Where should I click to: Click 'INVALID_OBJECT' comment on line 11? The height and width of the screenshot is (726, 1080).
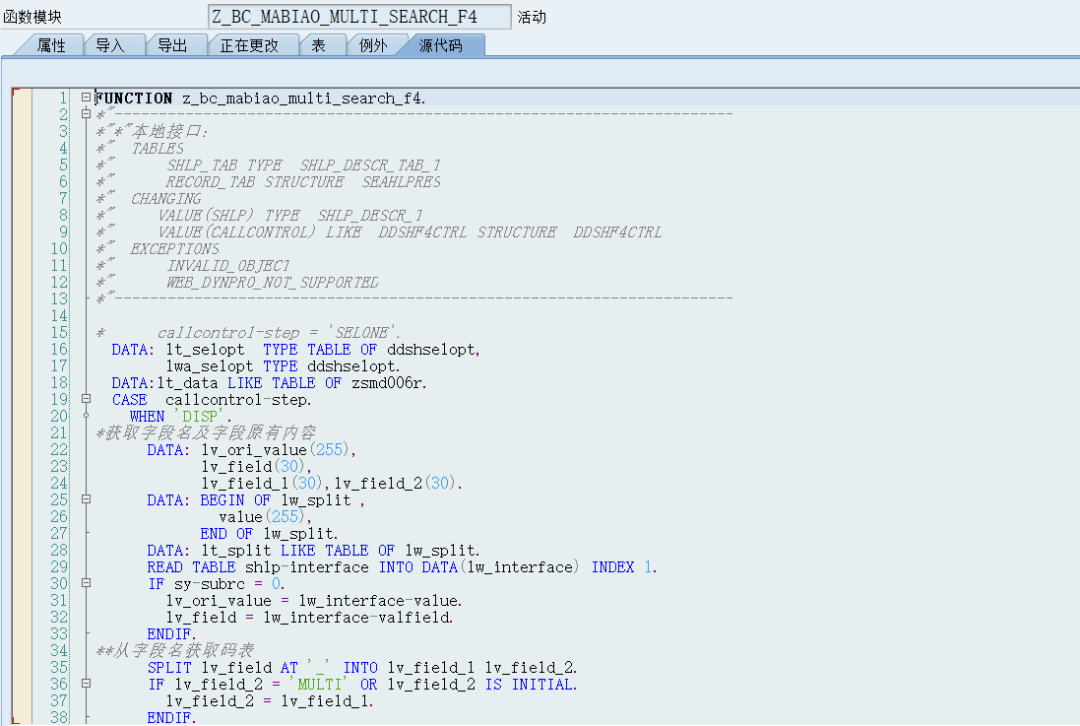click(x=228, y=266)
